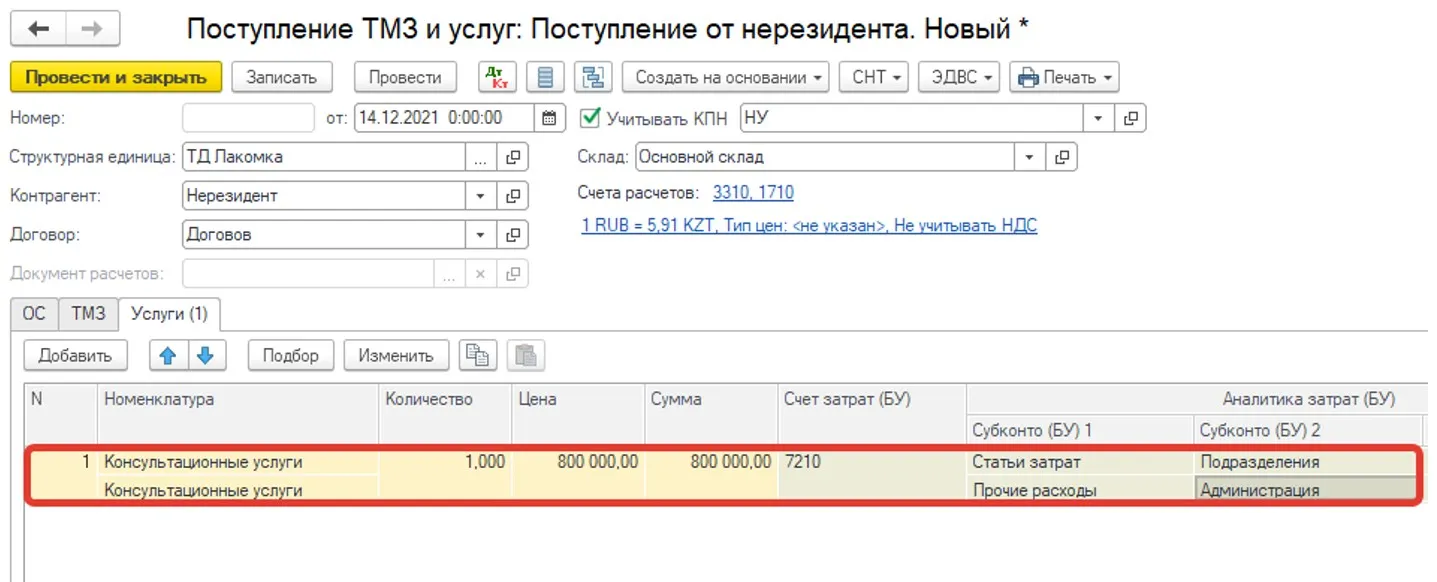This screenshot has width=1437, height=582.
Task: Open ТД Лакомка structural unit card icon
Action: tap(513, 157)
